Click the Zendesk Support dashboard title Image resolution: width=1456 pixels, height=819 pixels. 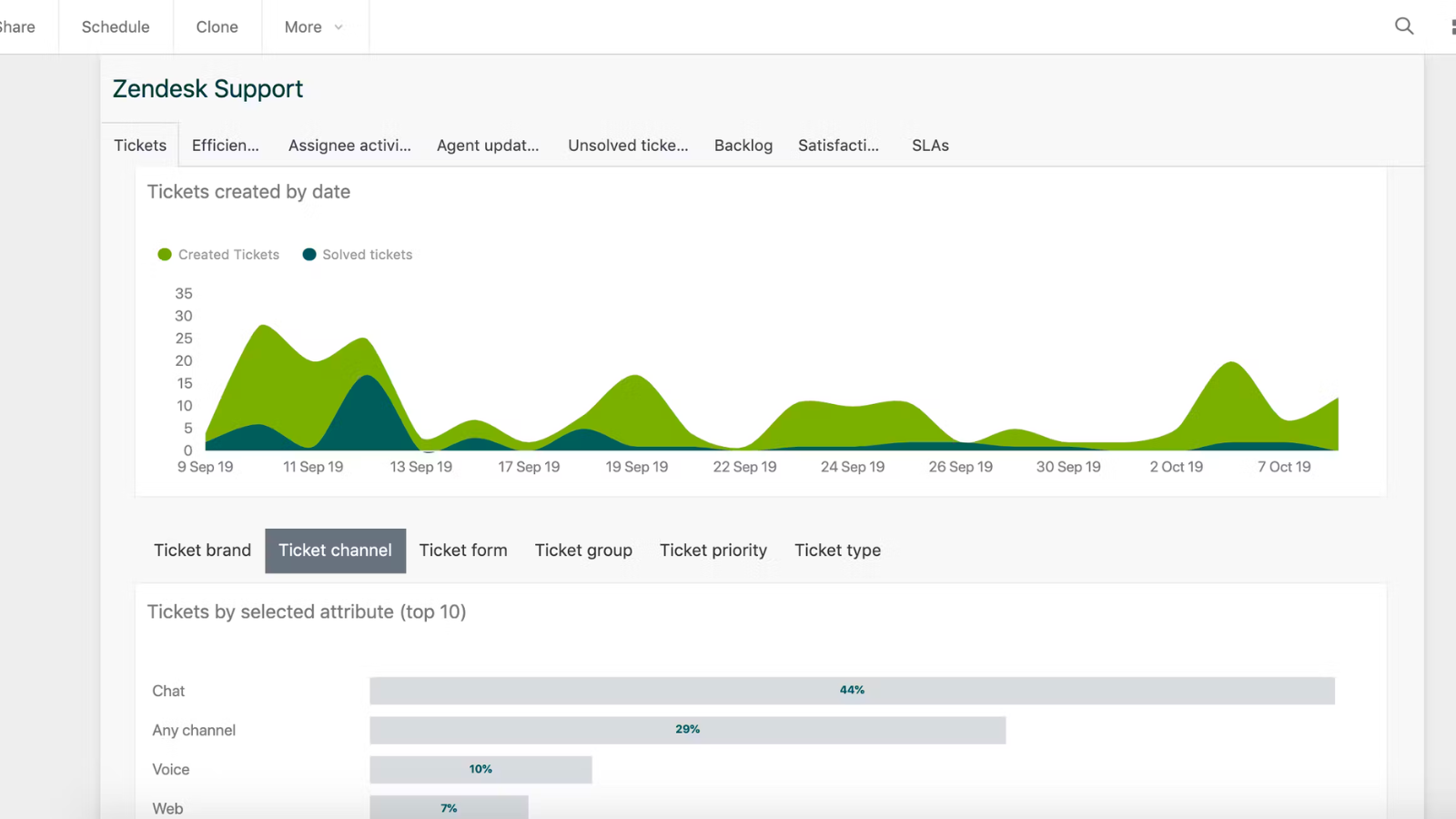click(207, 89)
